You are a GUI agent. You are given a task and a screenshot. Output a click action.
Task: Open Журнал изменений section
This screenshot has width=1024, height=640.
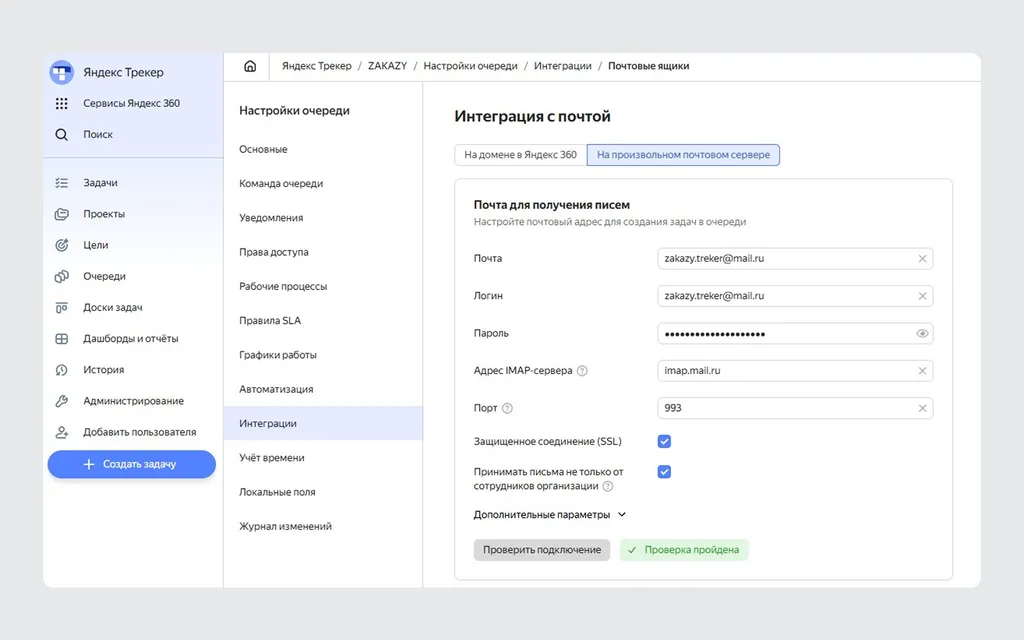(323, 526)
